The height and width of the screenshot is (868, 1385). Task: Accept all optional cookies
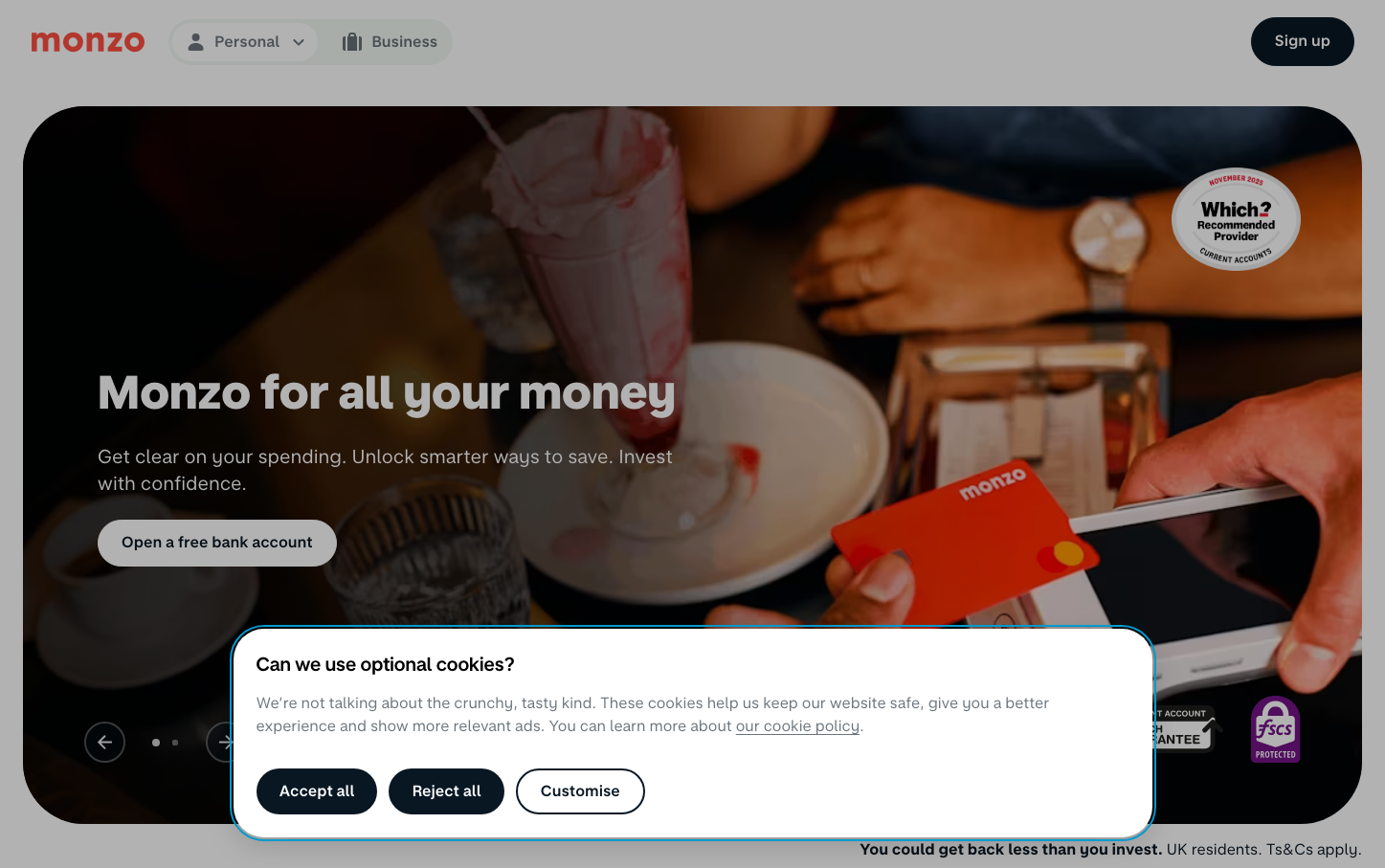[x=317, y=791]
